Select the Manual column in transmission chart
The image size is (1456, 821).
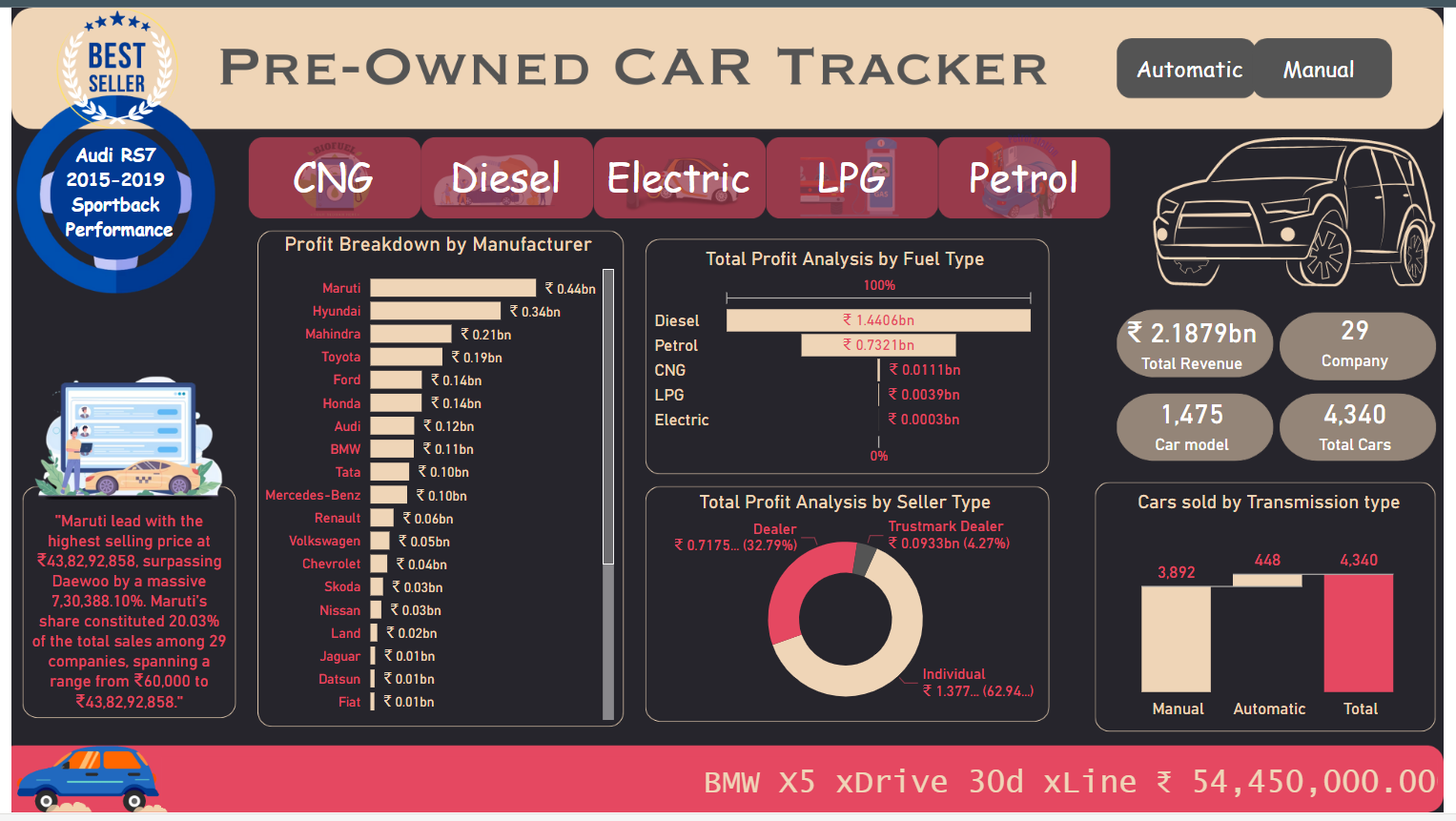click(x=1176, y=638)
